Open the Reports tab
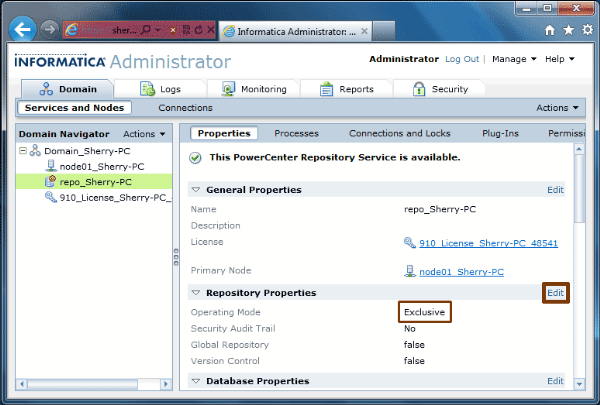 tap(347, 89)
